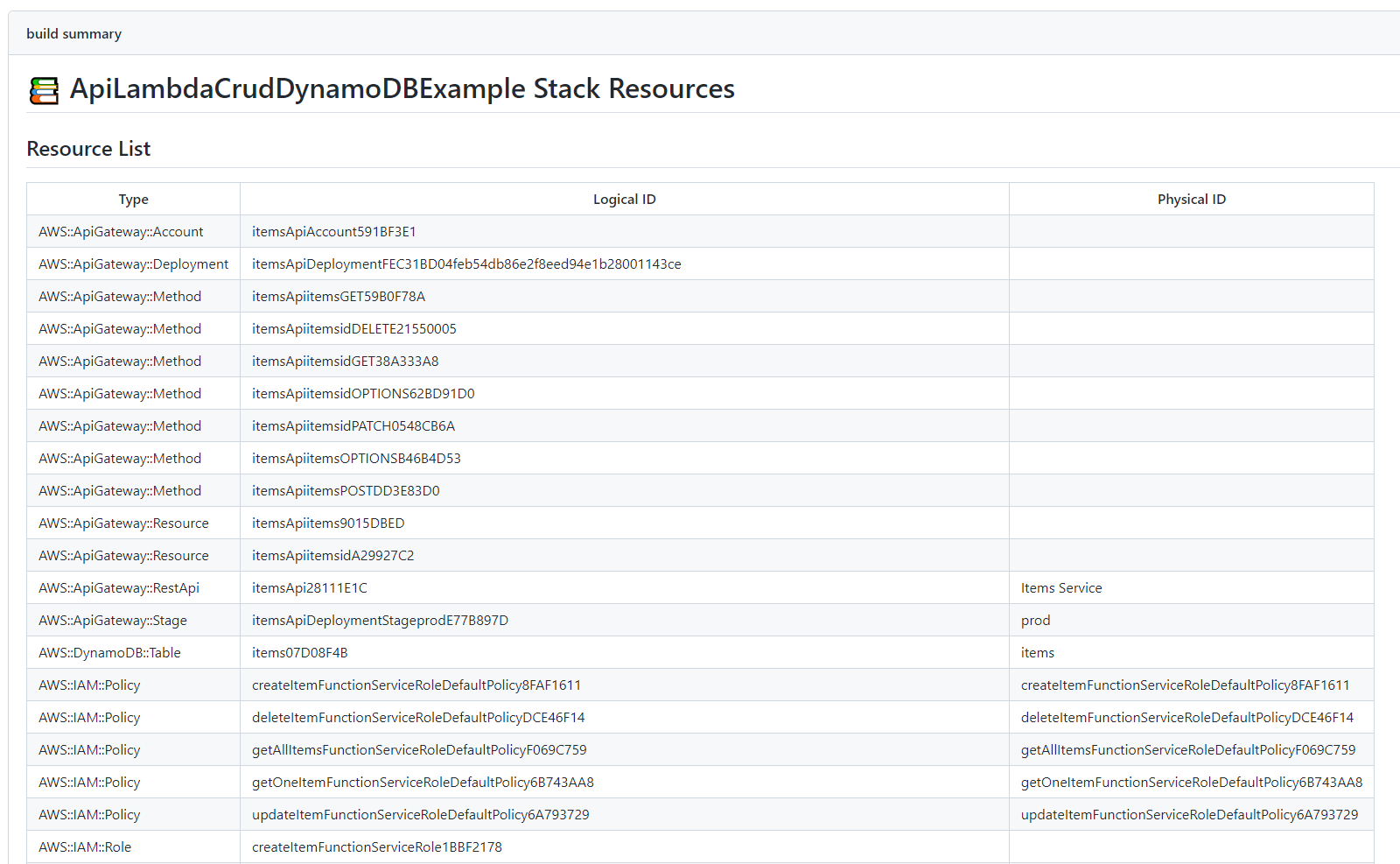Click the IAM::Policy type for updateItemFunction row
Image resolution: width=1400 pixels, height=864 pixels.
[x=134, y=814]
